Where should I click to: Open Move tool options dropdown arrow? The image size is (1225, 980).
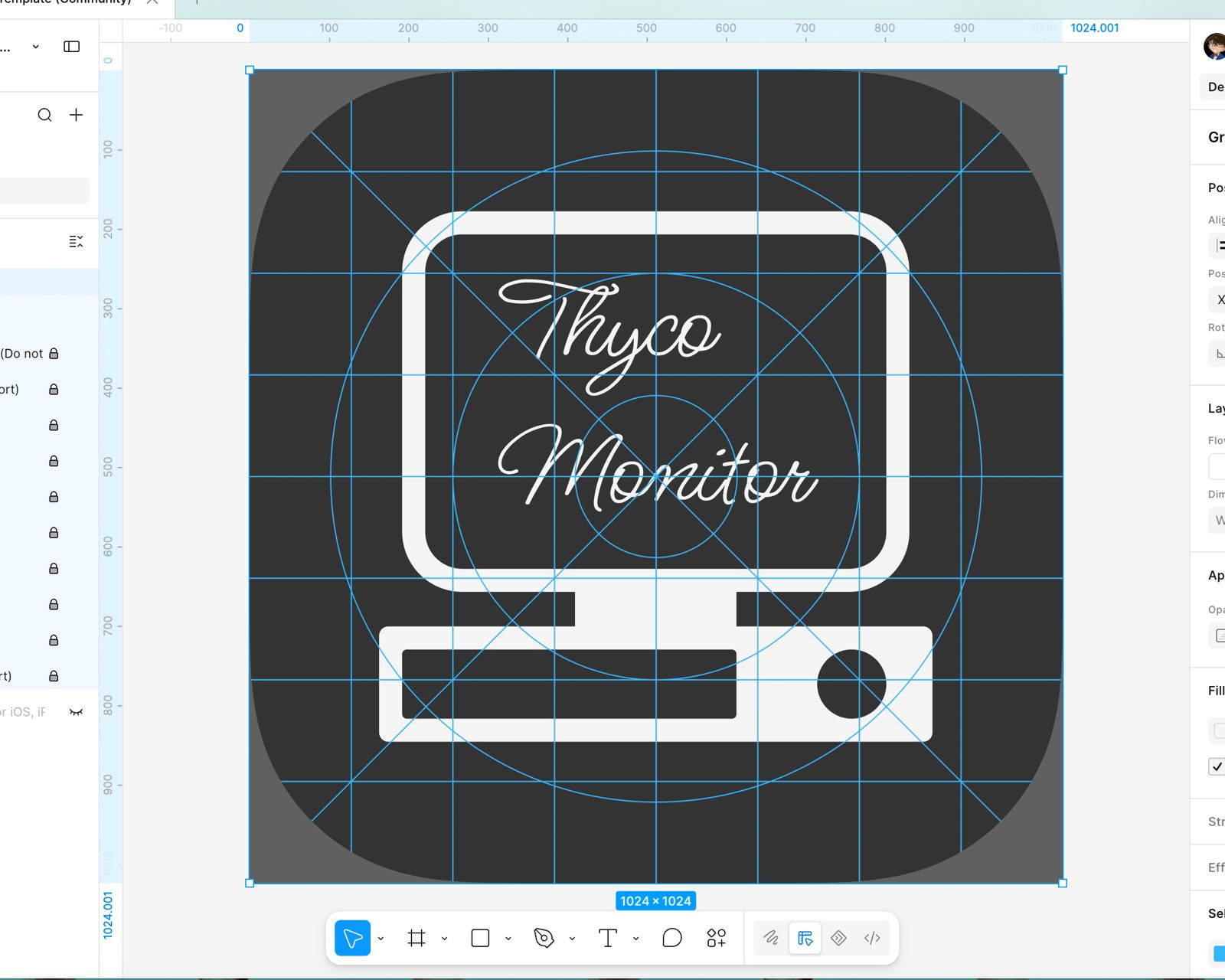(x=381, y=939)
